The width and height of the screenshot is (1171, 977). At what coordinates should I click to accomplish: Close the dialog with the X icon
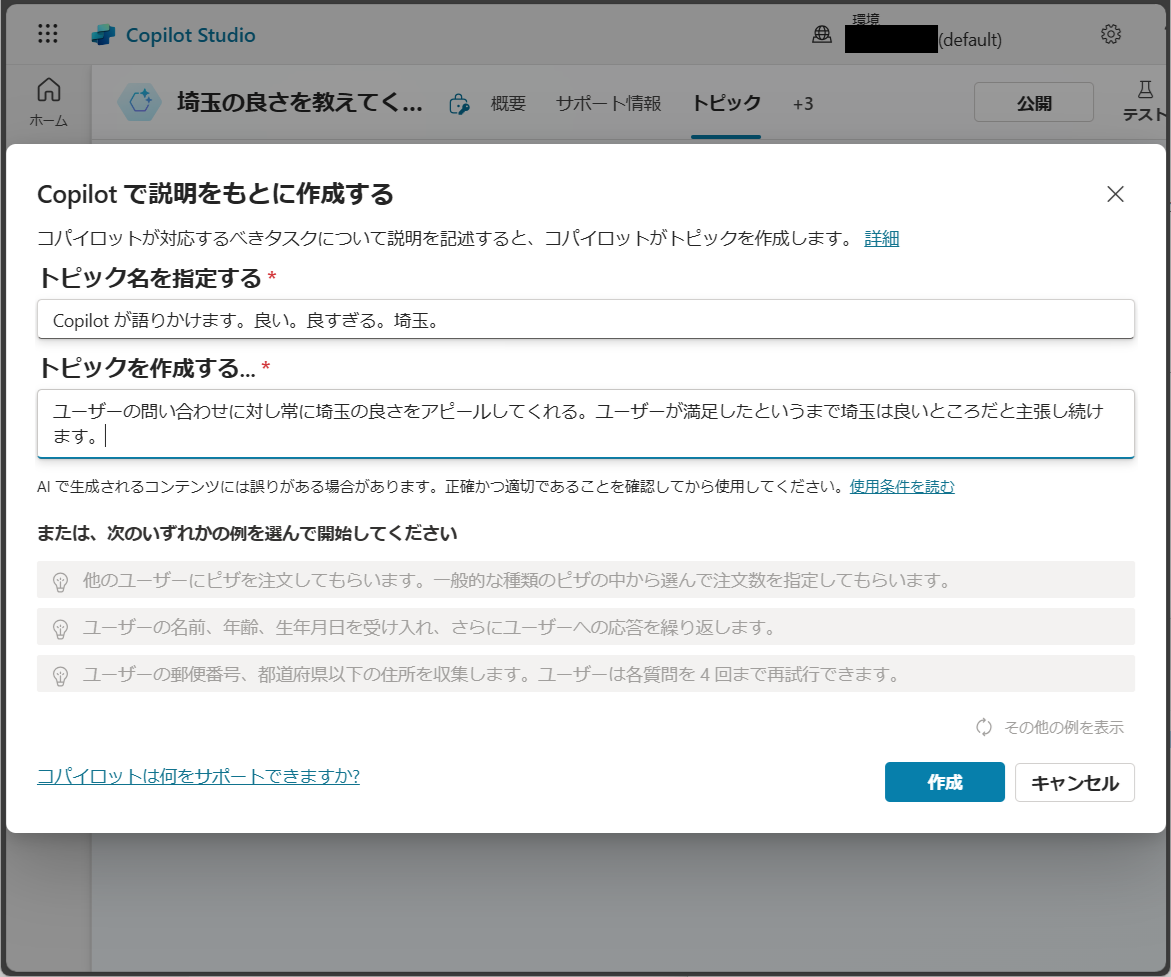pos(1115,194)
